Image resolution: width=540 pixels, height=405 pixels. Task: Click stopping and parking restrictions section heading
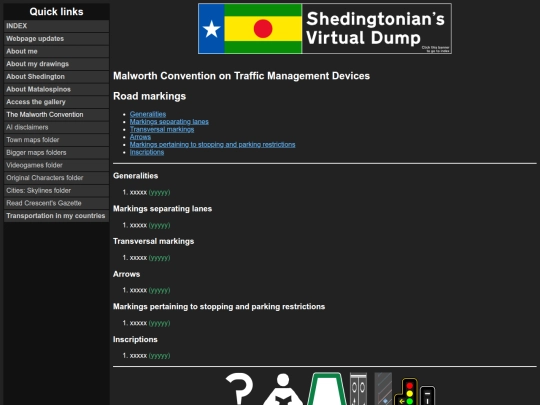click(x=219, y=307)
